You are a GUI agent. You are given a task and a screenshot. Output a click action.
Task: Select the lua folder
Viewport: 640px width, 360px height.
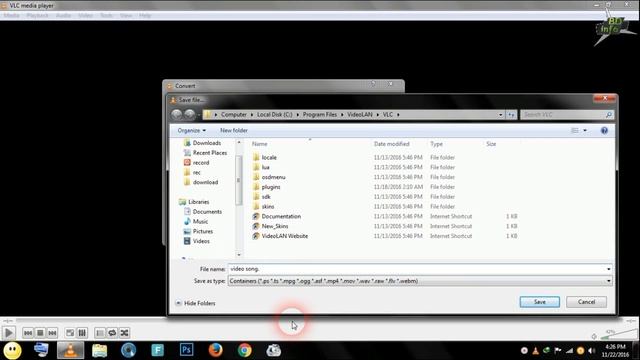tap(265, 167)
